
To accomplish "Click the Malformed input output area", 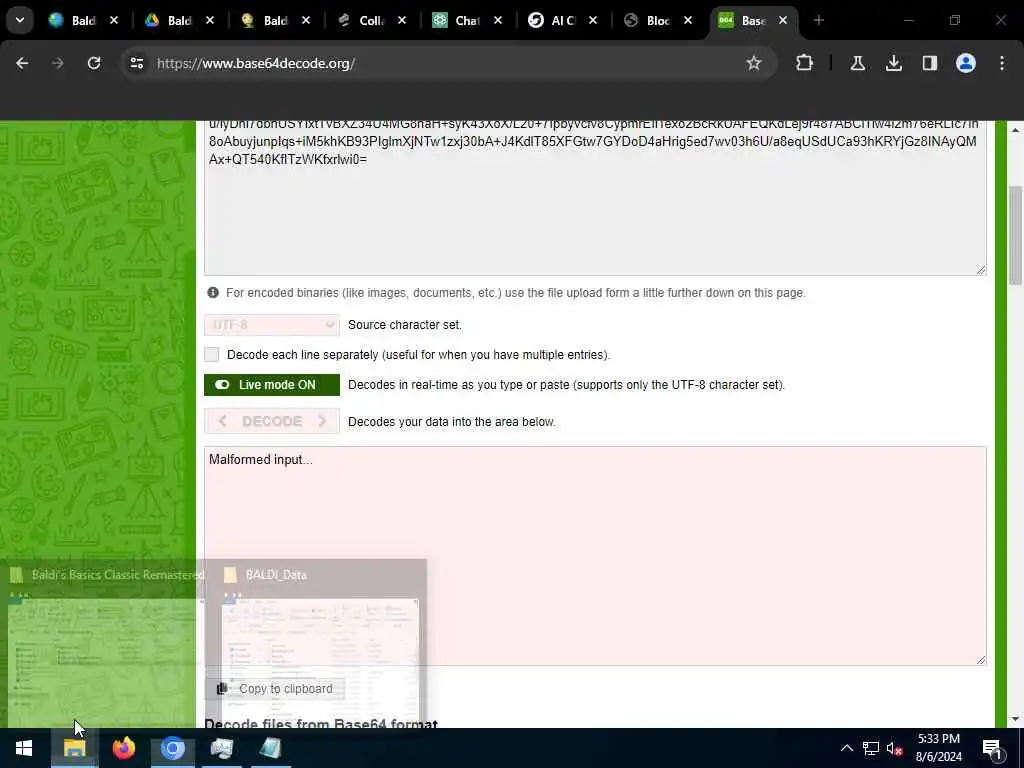I will coord(595,556).
